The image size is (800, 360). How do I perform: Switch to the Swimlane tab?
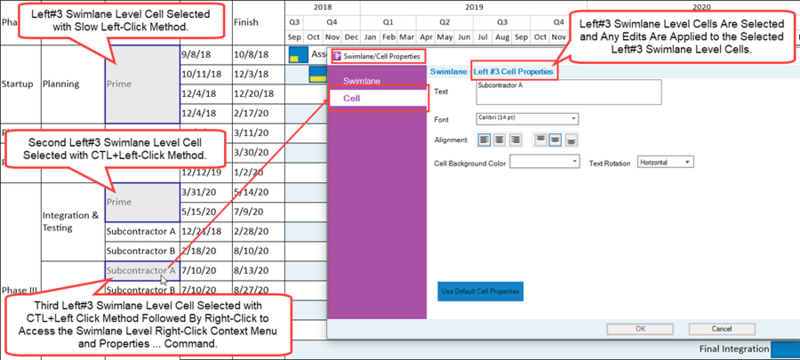click(361, 81)
